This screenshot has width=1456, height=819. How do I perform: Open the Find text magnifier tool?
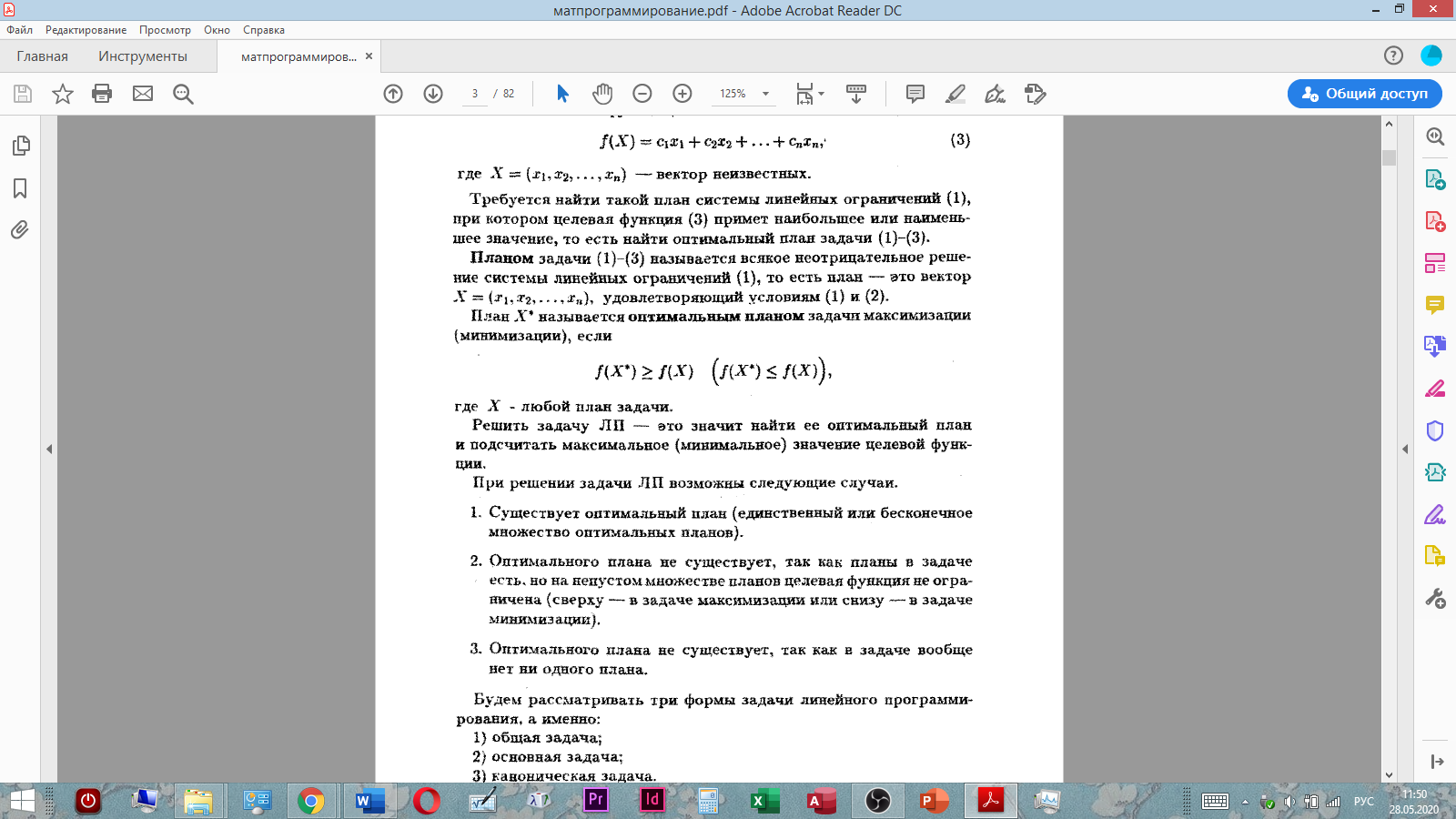tap(183, 94)
